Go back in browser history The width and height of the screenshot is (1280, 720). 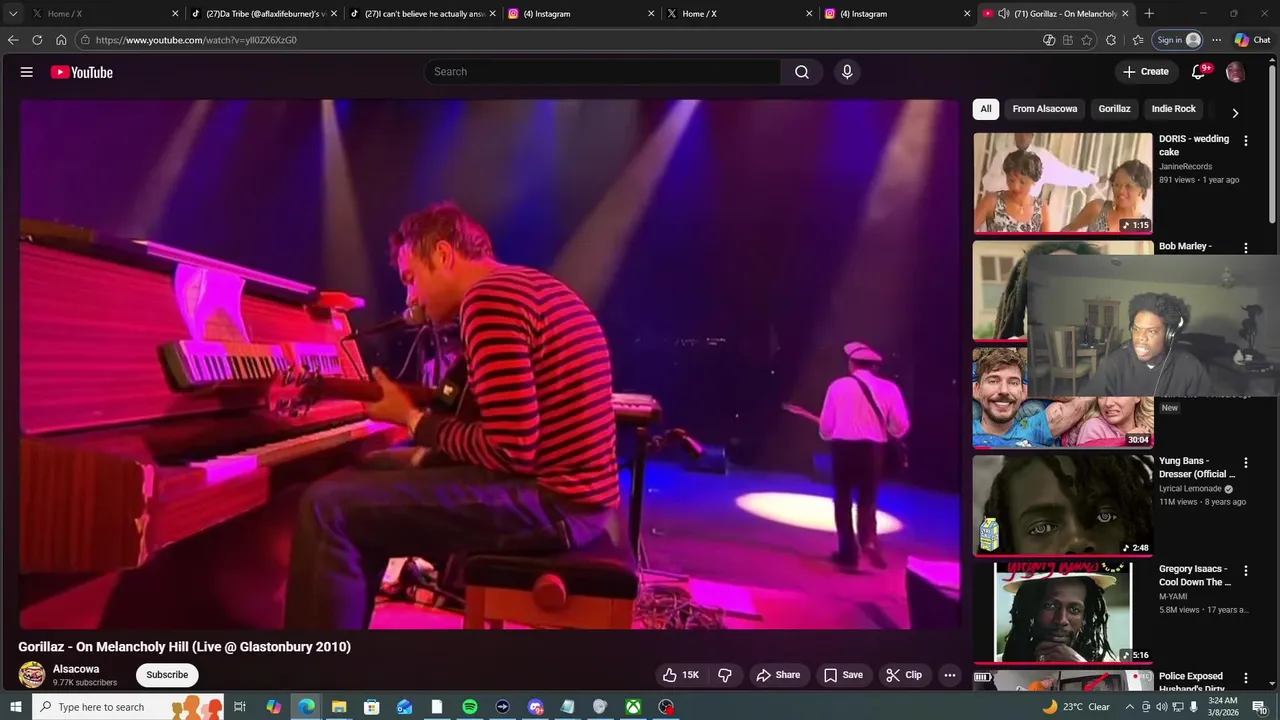click(13, 40)
